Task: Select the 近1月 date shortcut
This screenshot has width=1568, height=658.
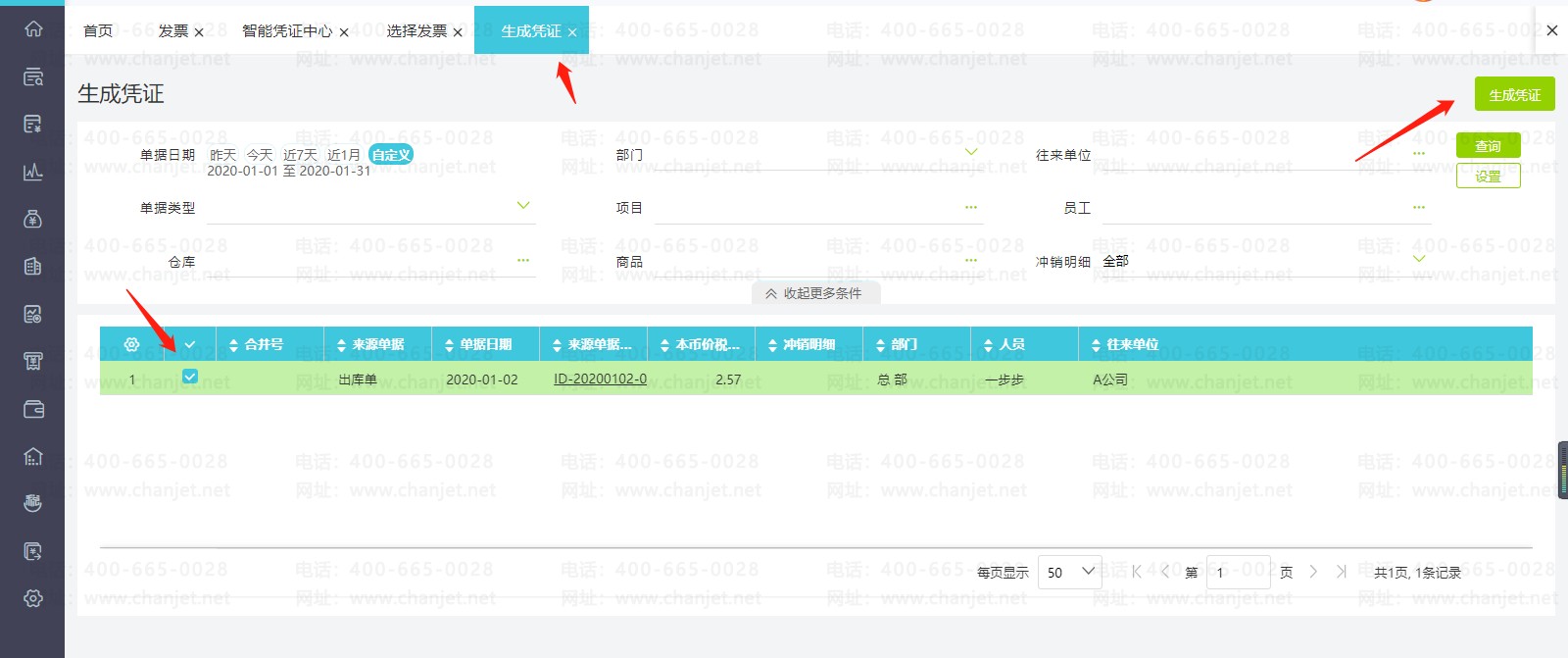Action: 344,155
